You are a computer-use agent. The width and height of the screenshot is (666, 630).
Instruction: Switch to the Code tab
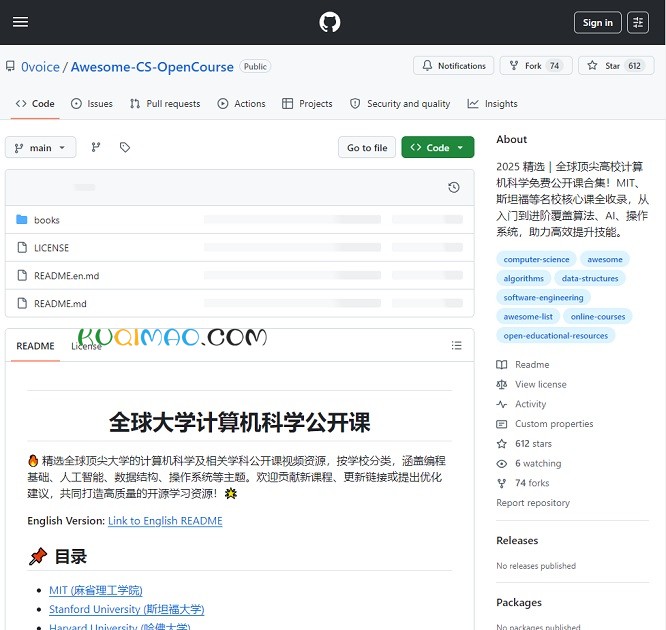[35, 104]
